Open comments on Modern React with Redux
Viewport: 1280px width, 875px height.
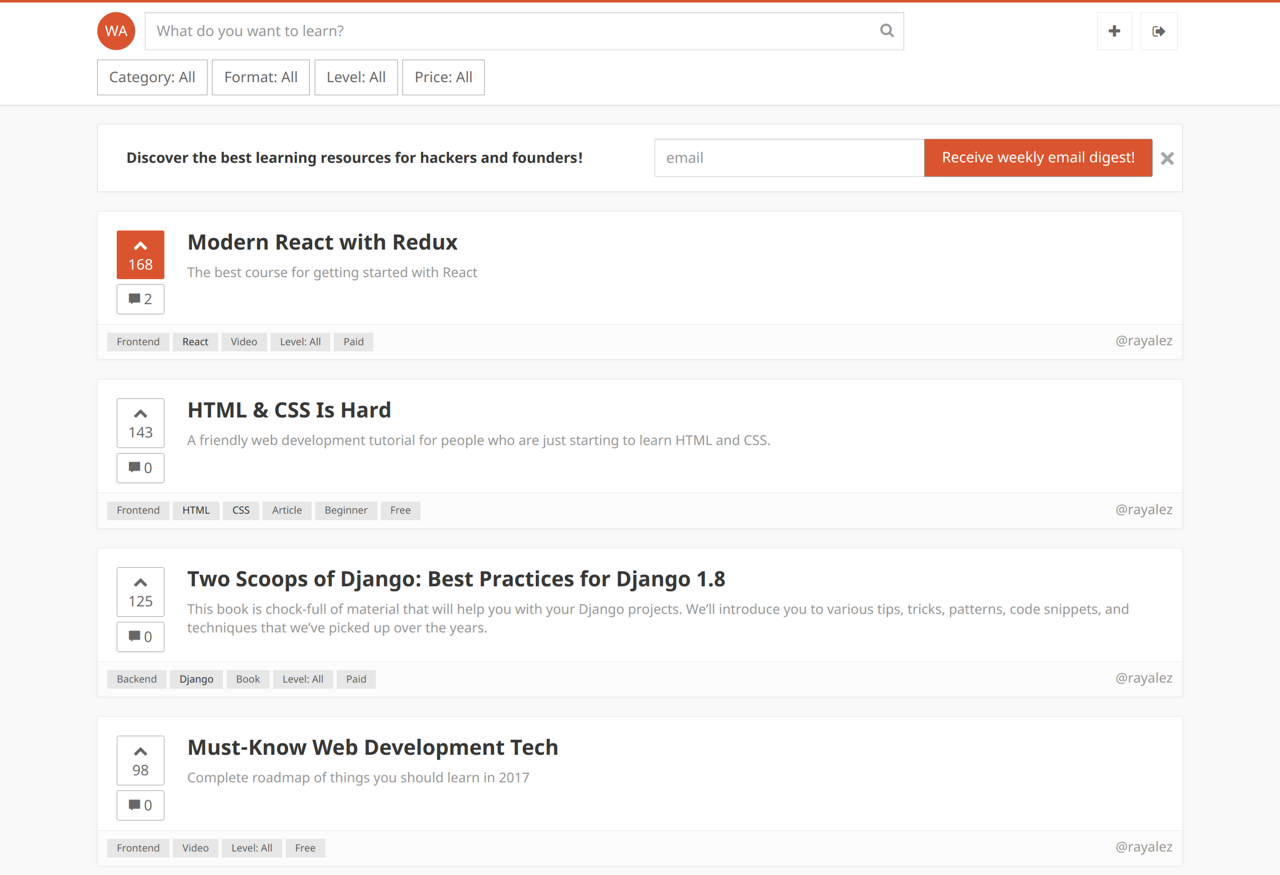point(140,299)
